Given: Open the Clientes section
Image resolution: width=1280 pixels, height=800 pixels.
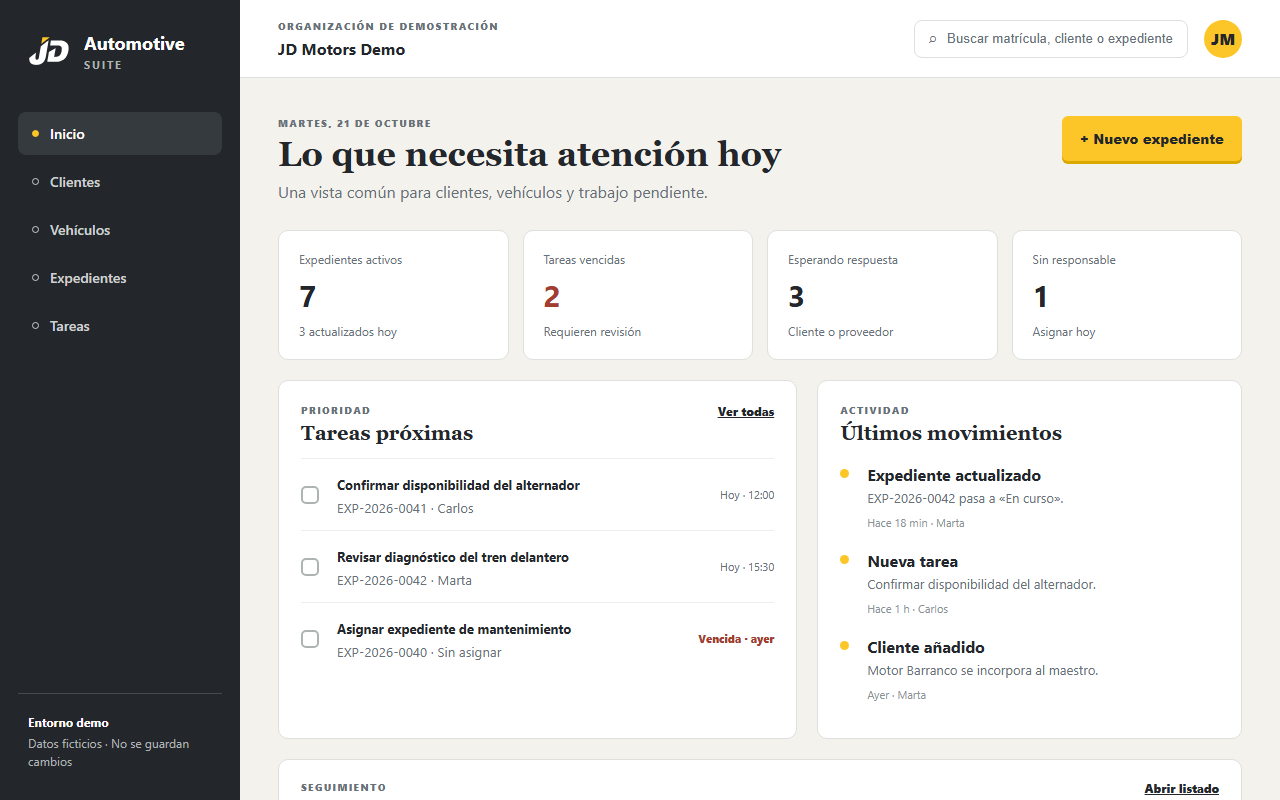Looking at the screenshot, I should (120, 182).
